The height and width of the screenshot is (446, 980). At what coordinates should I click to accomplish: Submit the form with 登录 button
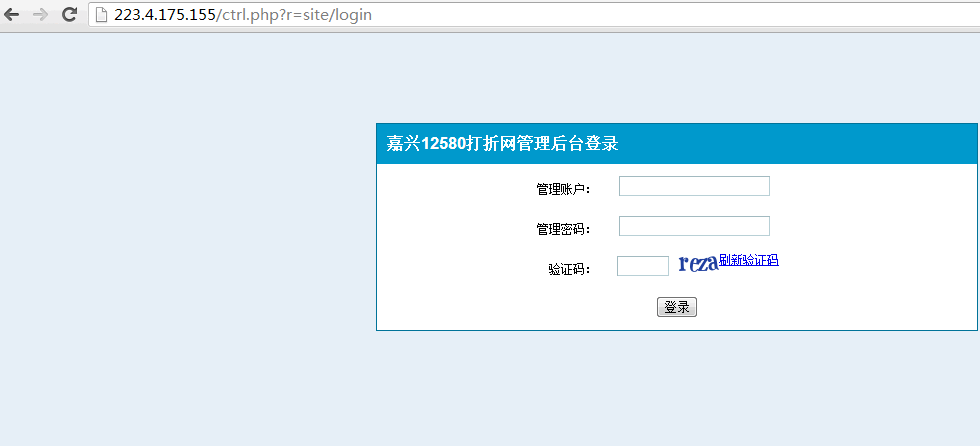click(x=677, y=307)
